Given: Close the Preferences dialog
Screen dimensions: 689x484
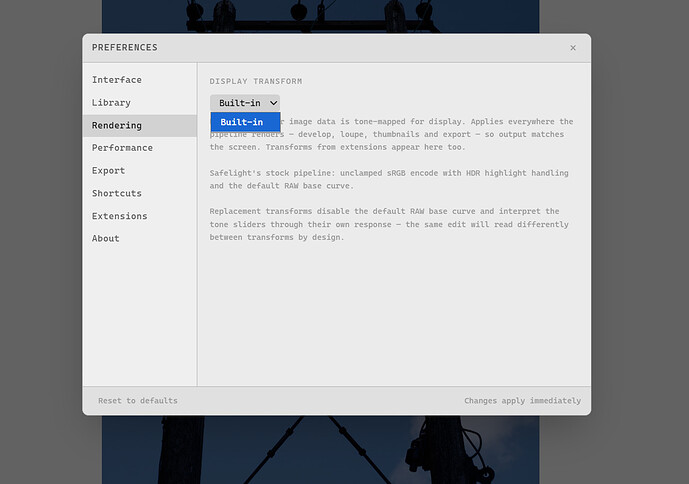Looking at the screenshot, I should [573, 48].
